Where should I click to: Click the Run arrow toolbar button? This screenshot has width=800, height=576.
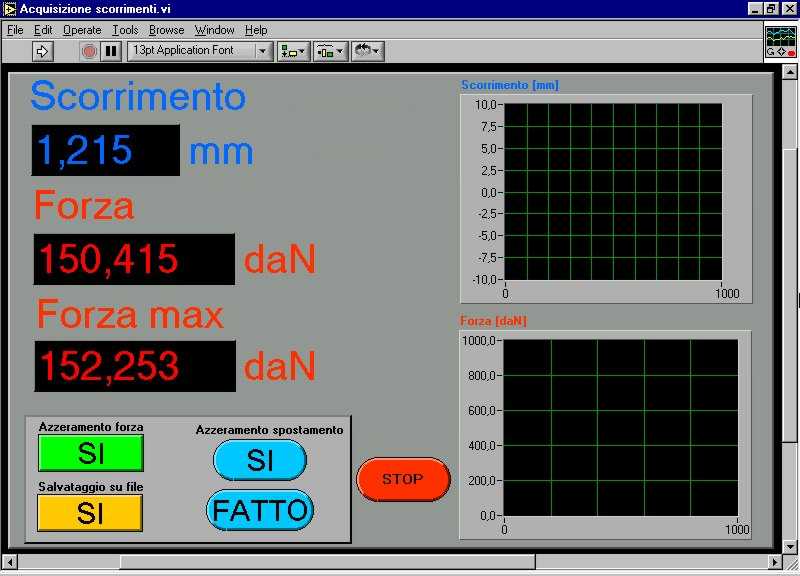click(x=42, y=51)
